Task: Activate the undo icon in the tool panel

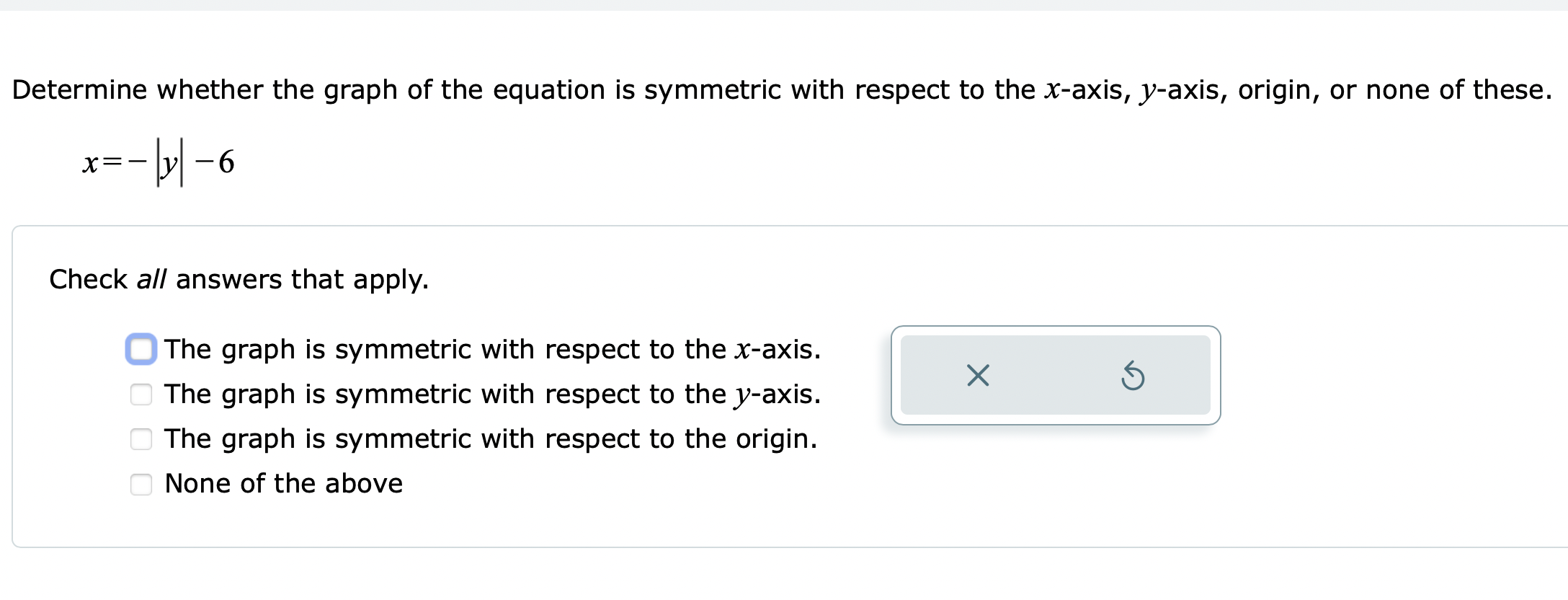Action: 1131,376
